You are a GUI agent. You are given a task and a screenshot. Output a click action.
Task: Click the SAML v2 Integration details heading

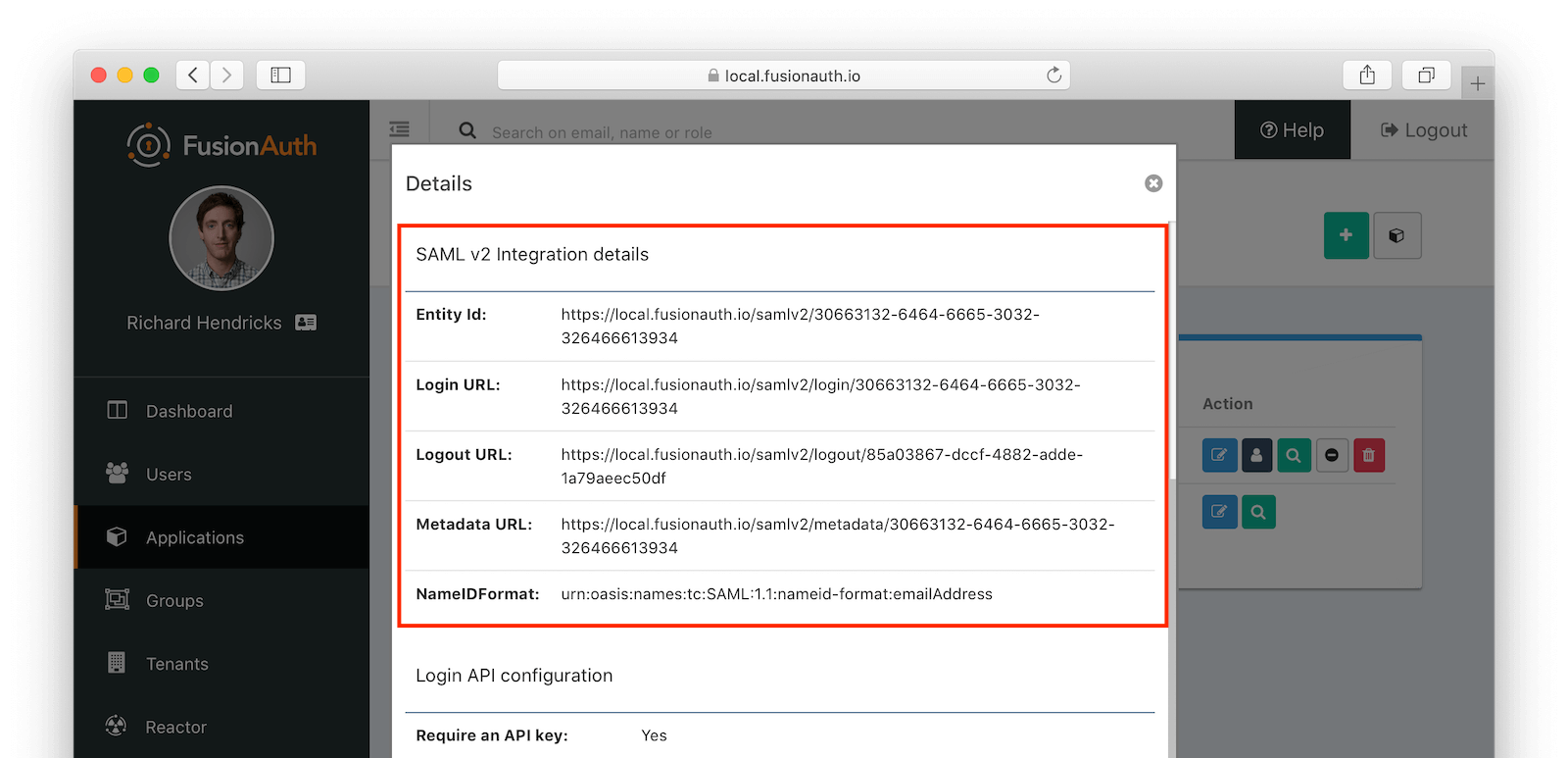pyautogui.click(x=532, y=254)
